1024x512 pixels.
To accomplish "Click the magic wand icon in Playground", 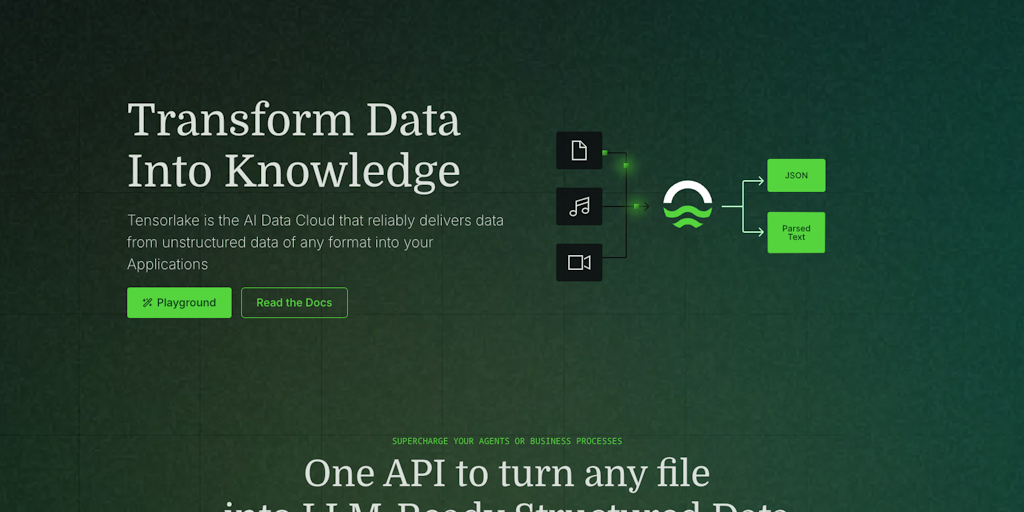I will [148, 303].
